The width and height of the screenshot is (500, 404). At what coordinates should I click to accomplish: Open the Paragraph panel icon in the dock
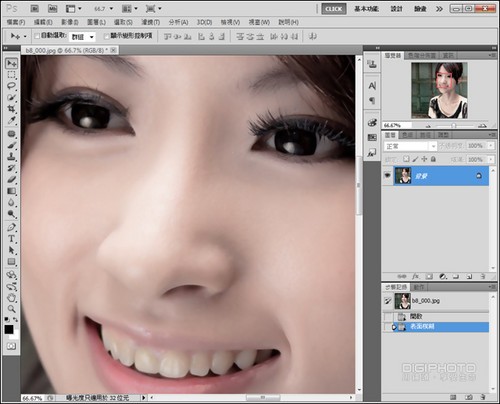[x=372, y=100]
